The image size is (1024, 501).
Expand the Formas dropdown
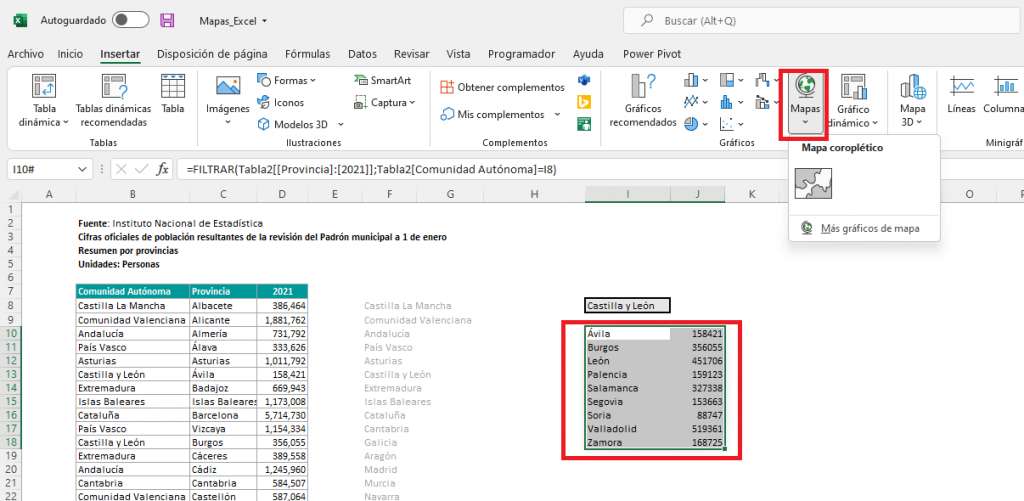[288, 80]
